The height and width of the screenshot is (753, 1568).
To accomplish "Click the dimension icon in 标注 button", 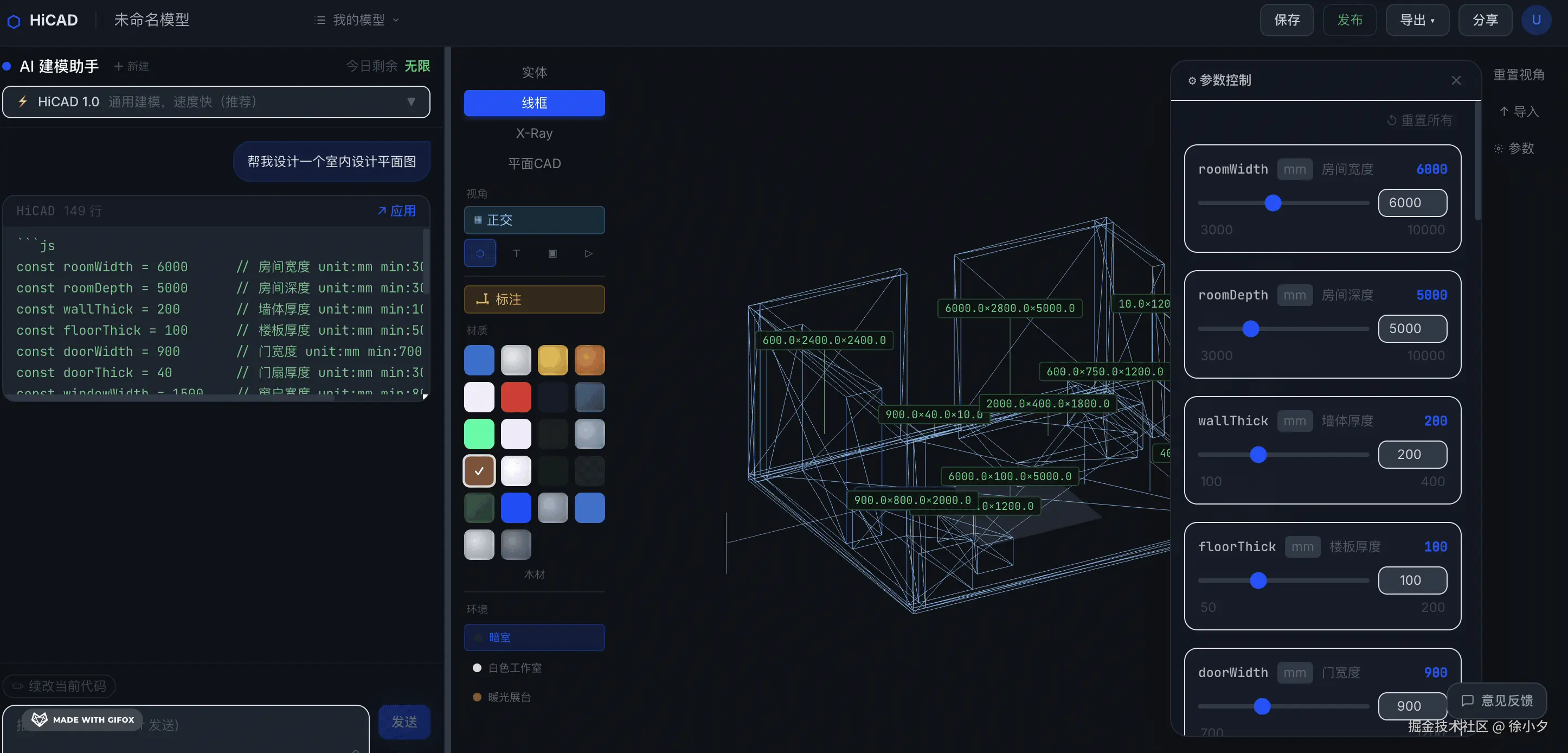I will click(x=482, y=299).
